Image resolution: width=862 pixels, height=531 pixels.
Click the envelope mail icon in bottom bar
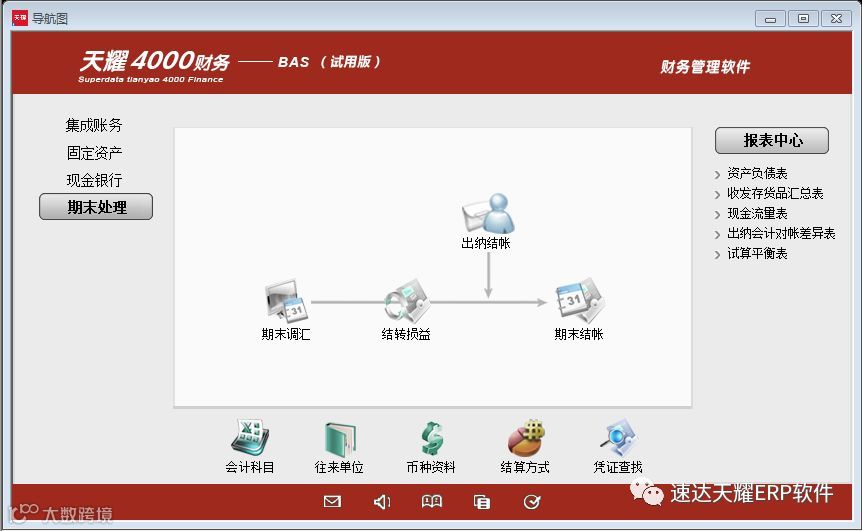point(332,501)
